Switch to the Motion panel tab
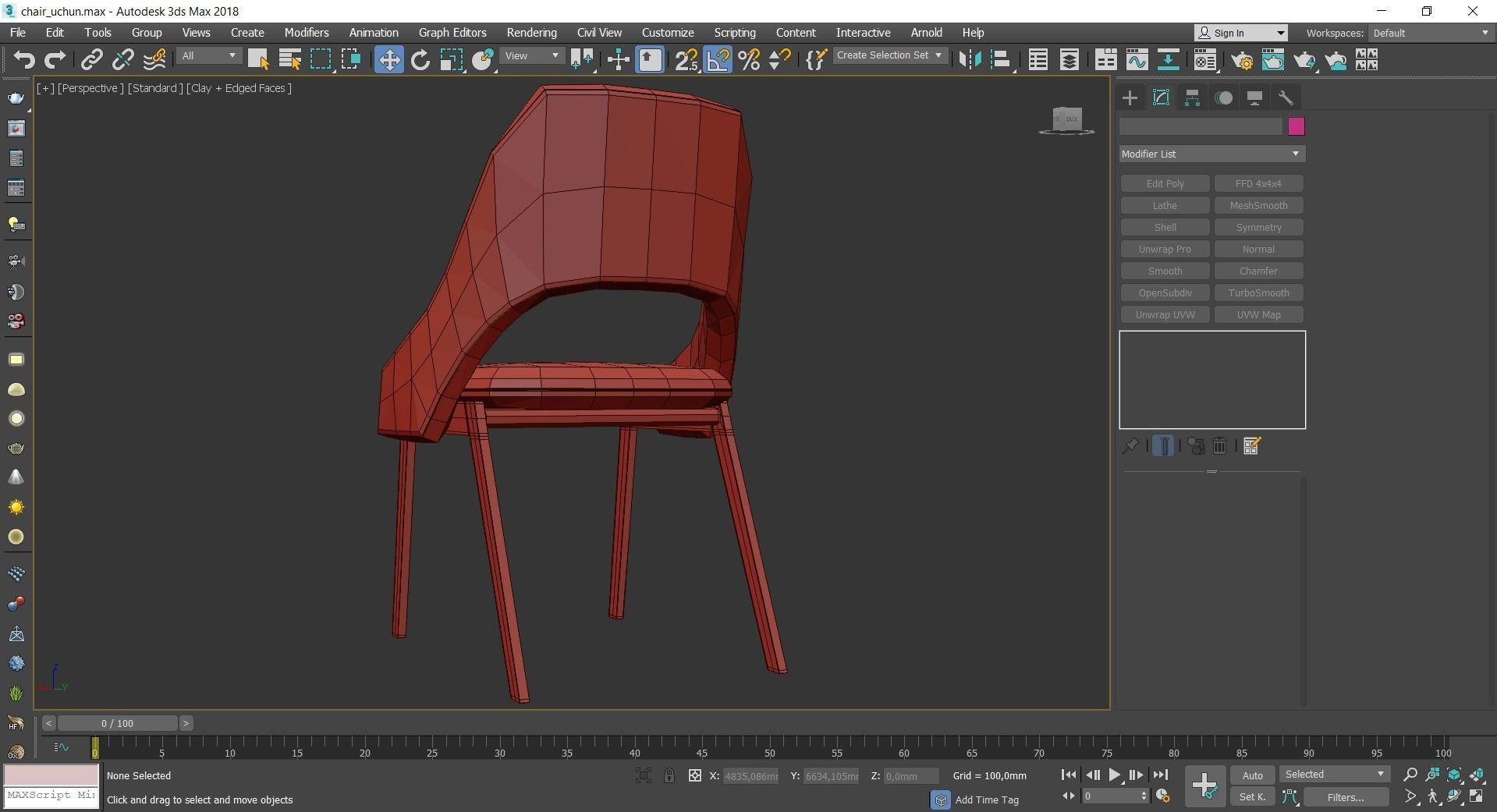 pyautogui.click(x=1223, y=98)
